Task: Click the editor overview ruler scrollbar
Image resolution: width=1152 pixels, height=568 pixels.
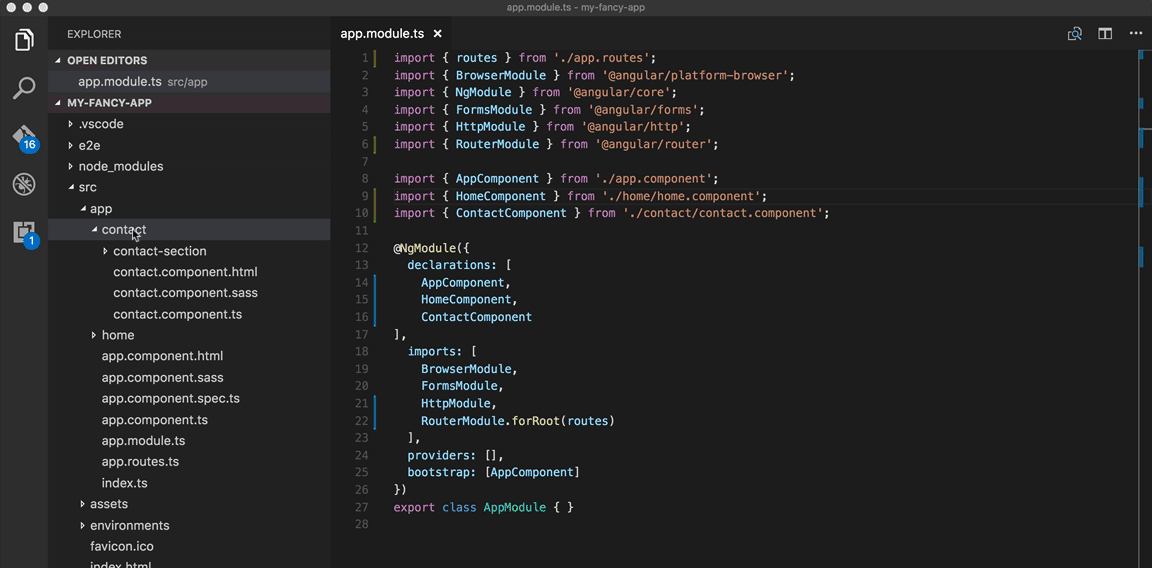Action: pos(1143,307)
